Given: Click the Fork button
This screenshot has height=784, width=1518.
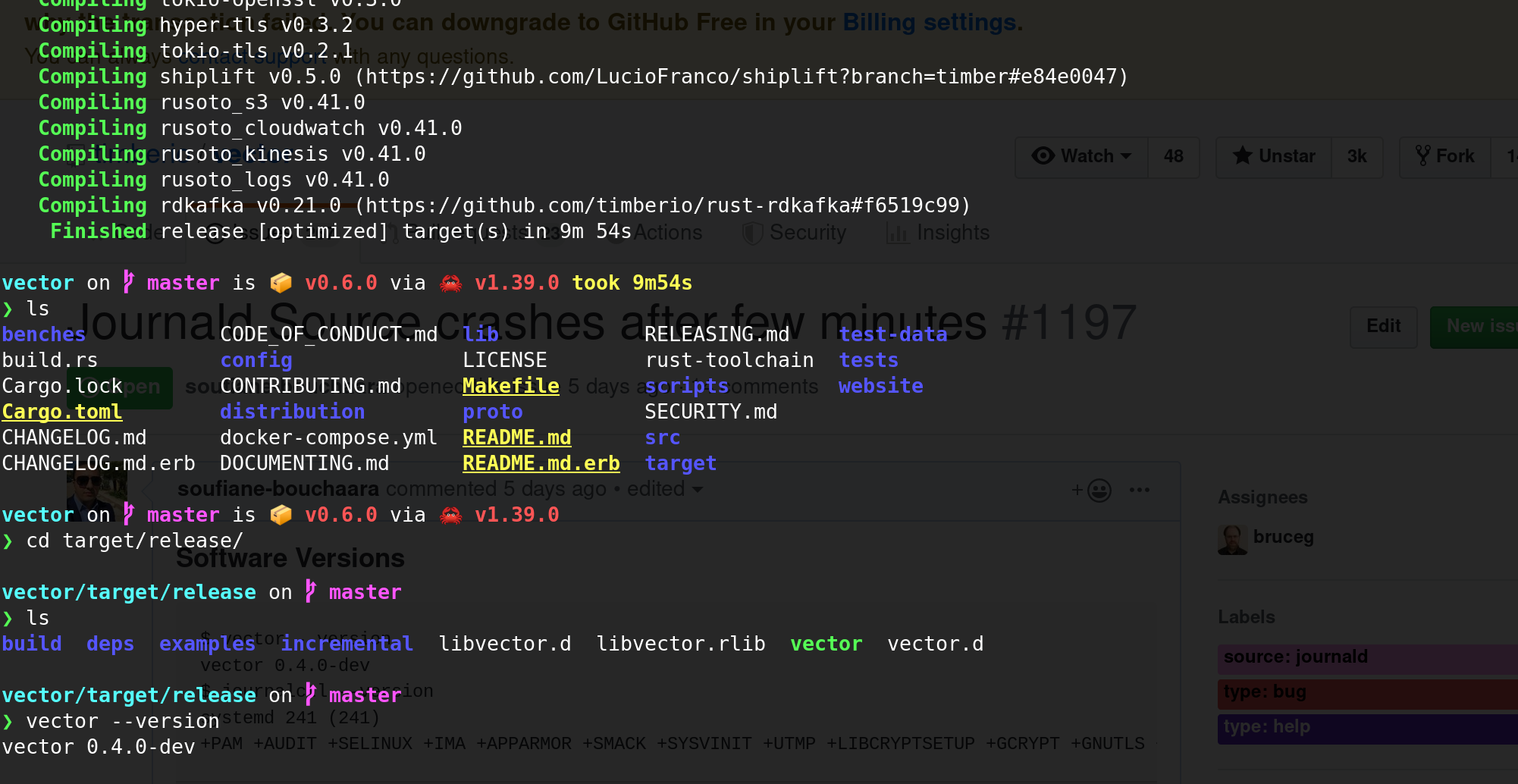Looking at the screenshot, I should 1445,156.
